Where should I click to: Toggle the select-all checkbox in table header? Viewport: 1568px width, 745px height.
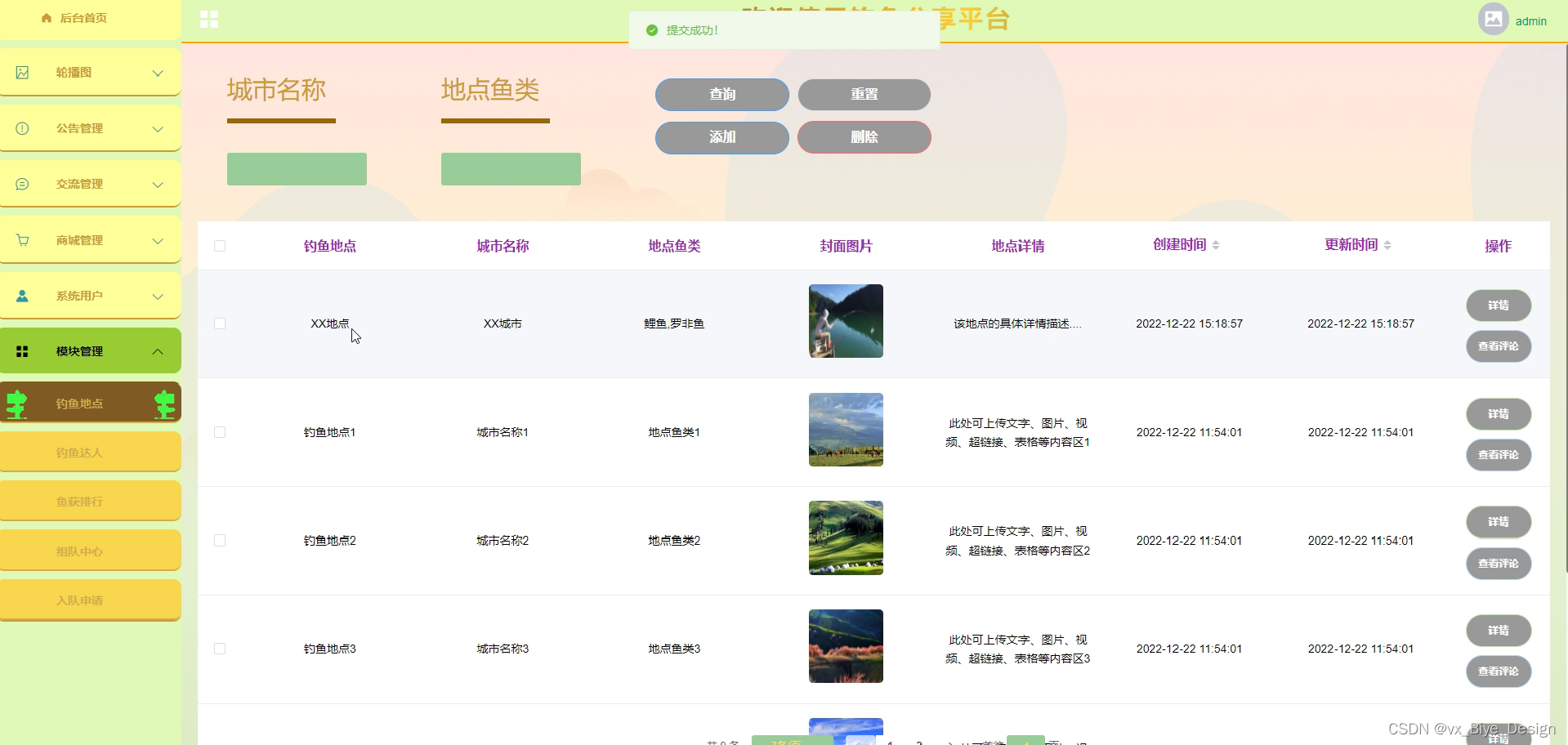[x=220, y=246]
